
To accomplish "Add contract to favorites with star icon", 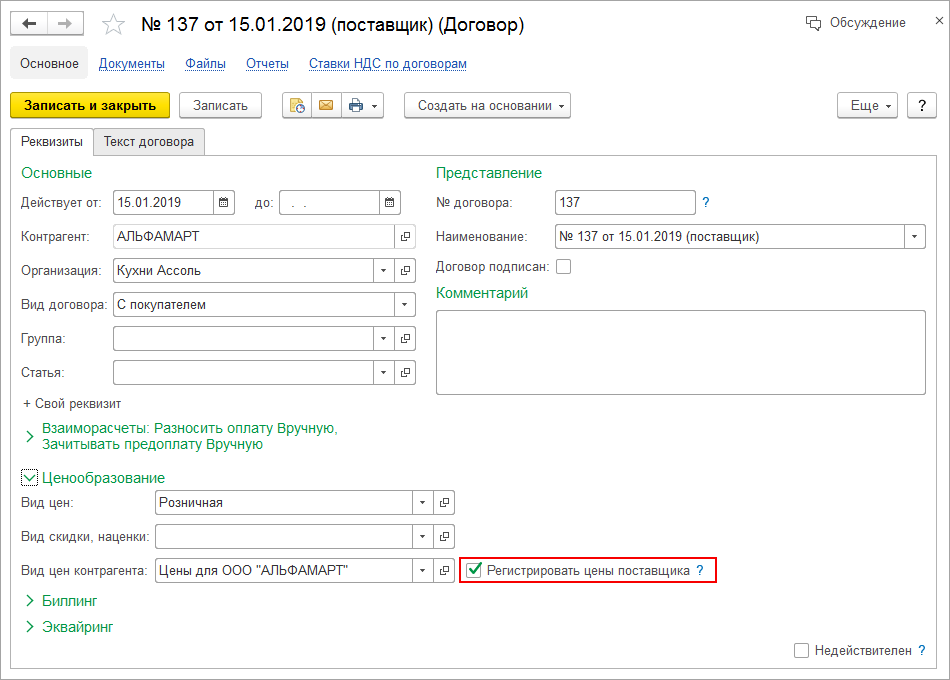I will [115, 24].
